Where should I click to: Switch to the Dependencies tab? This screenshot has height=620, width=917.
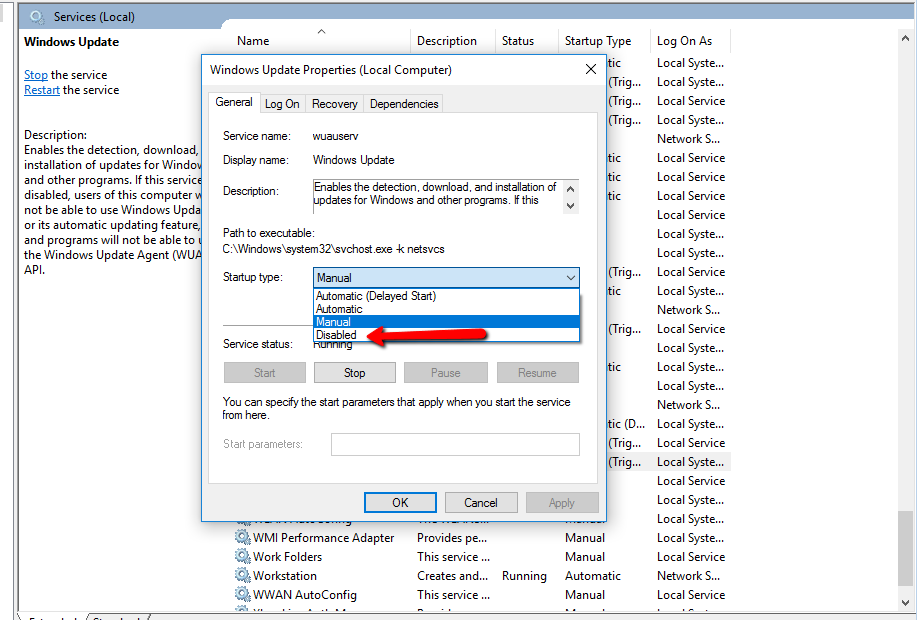[404, 104]
